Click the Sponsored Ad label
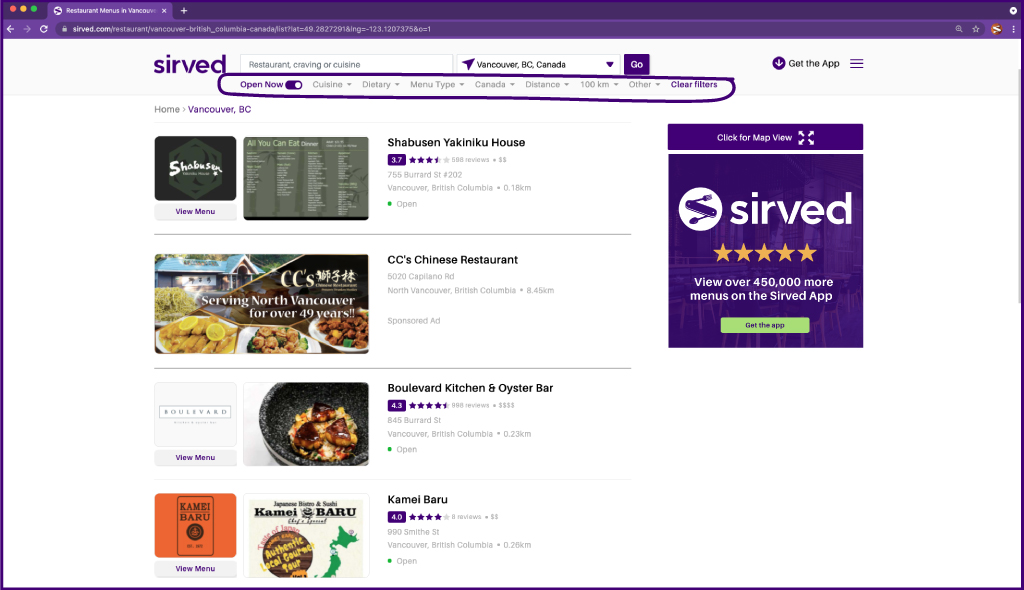1024x590 pixels. (413, 321)
